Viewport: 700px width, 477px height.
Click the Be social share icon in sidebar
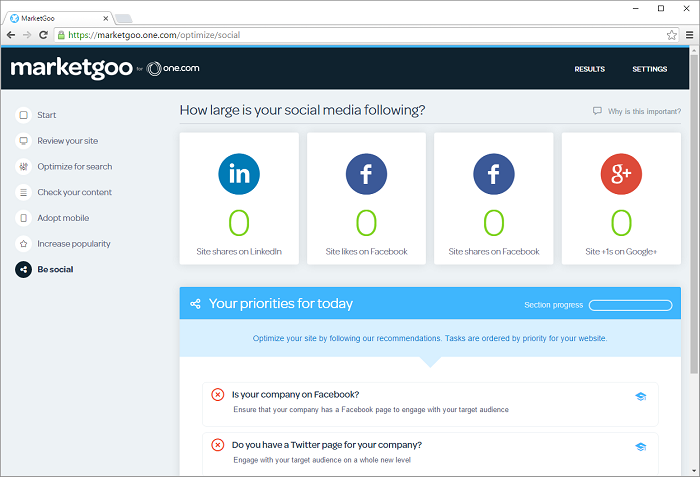(24, 269)
